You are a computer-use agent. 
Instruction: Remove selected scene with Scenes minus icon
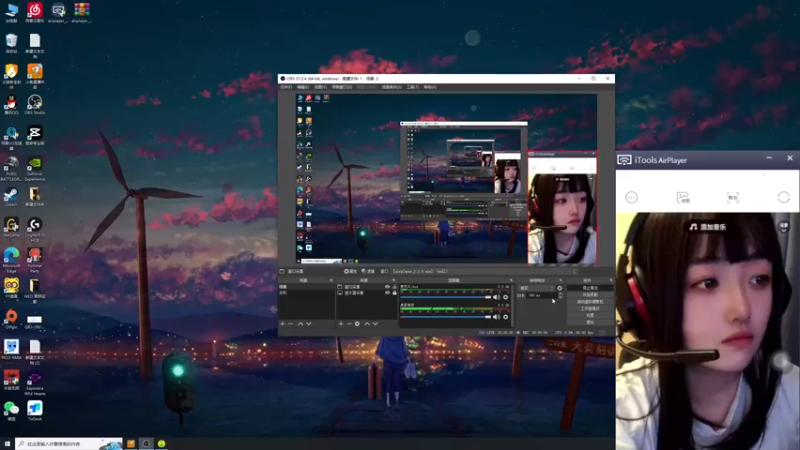coord(291,324)
